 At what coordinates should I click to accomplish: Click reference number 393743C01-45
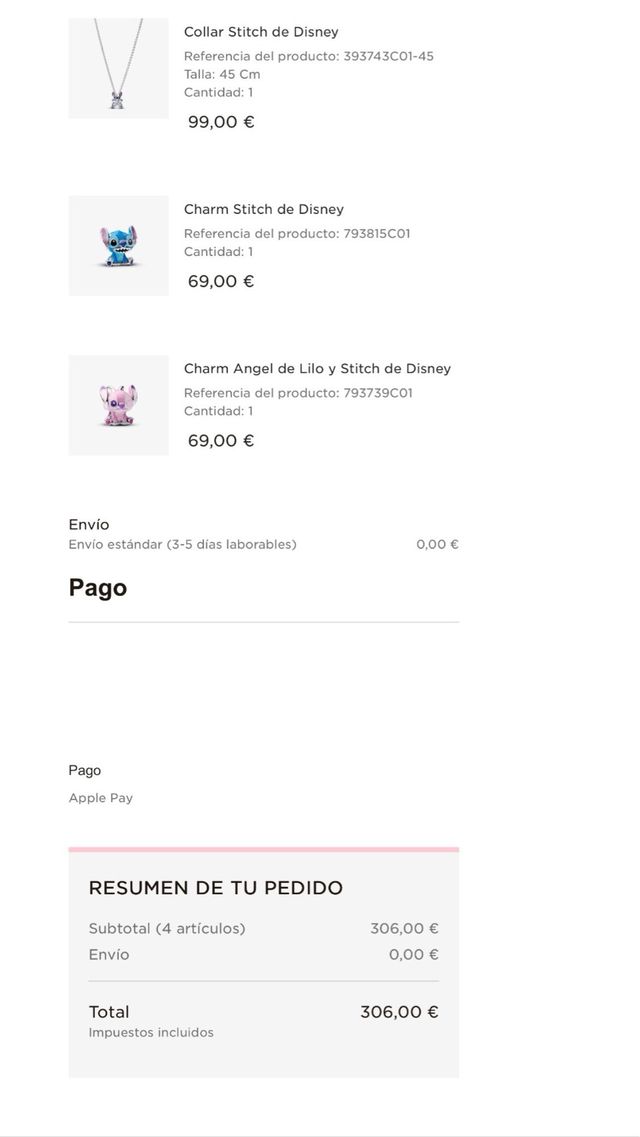388,56
